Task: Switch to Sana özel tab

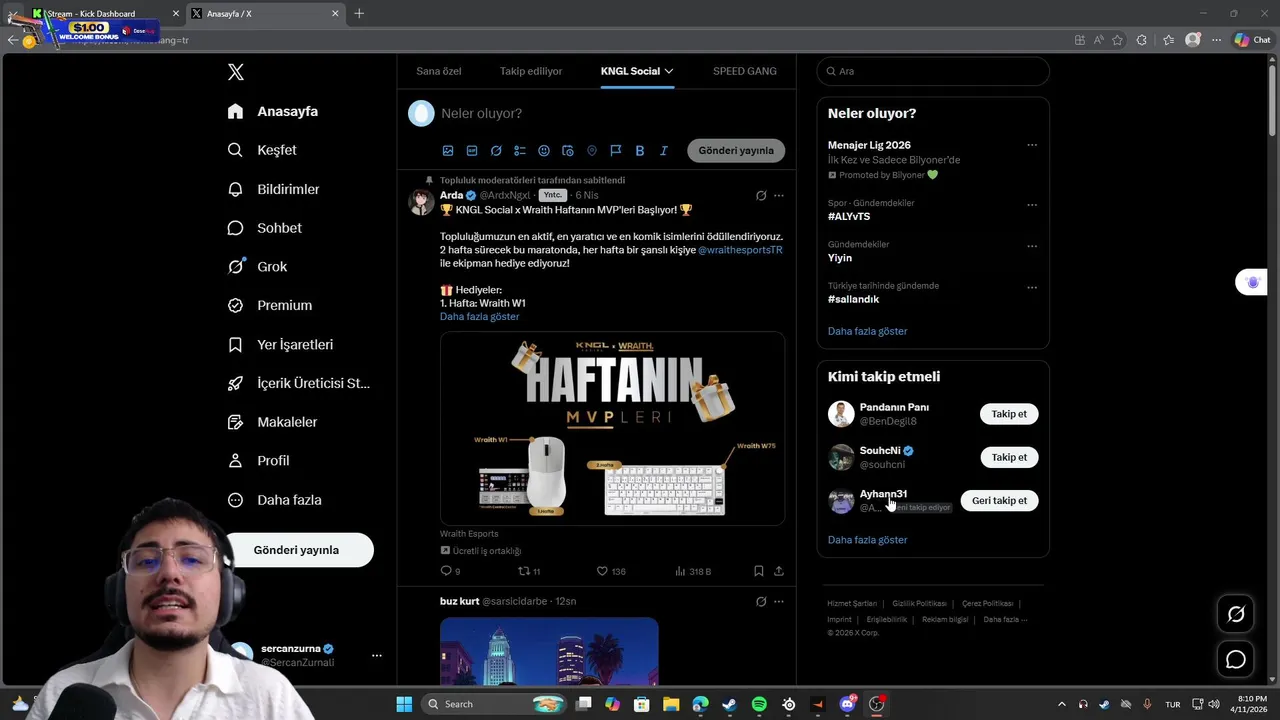Action: point(439,71)
